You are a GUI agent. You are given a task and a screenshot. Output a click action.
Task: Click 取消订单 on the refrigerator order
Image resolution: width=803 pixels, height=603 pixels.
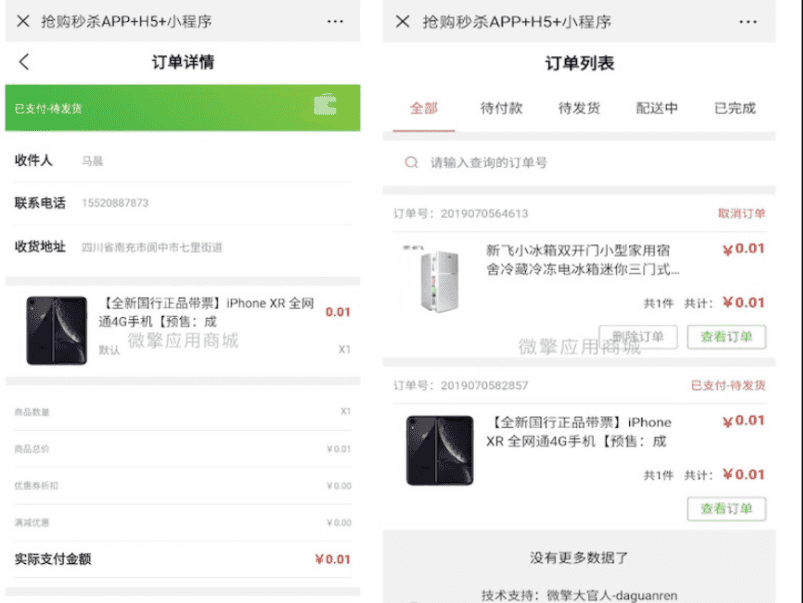[741, 213]
